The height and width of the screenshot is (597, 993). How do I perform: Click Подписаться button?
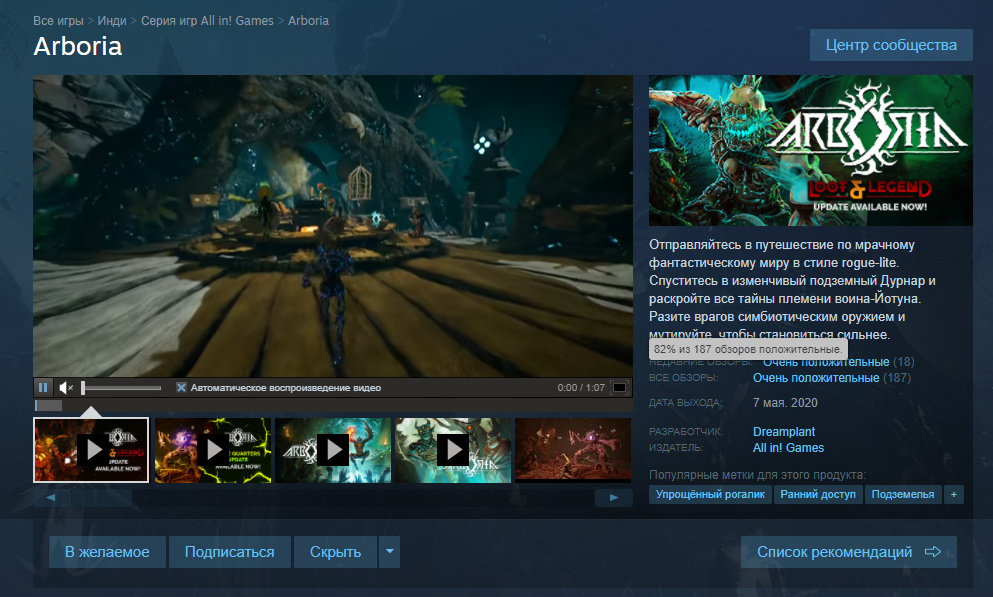tap(229, 552)
